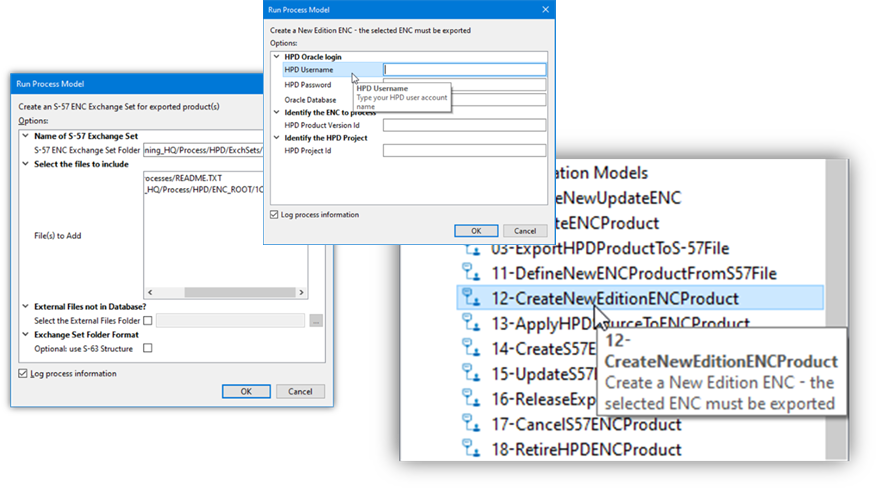
Task: Collapse the Exchange Set Folder Format section
Action: tap(25, 334)
